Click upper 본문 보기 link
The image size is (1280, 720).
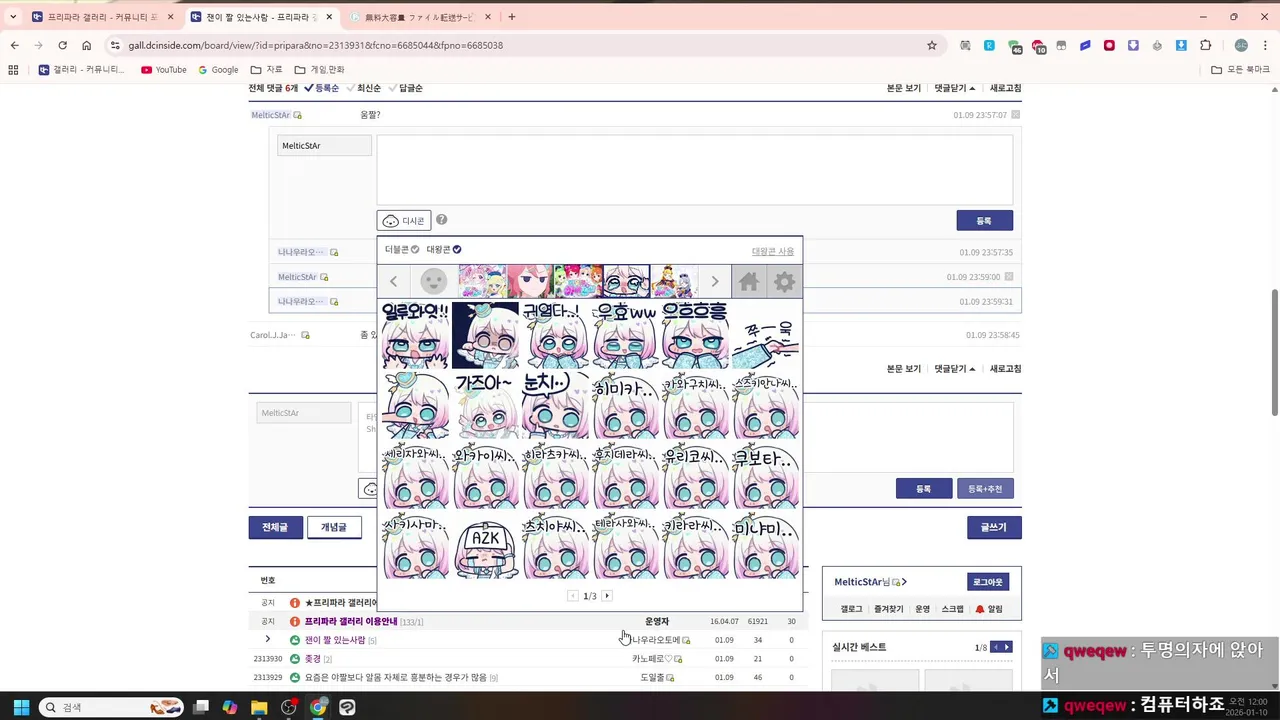click(x=904, y=88)
